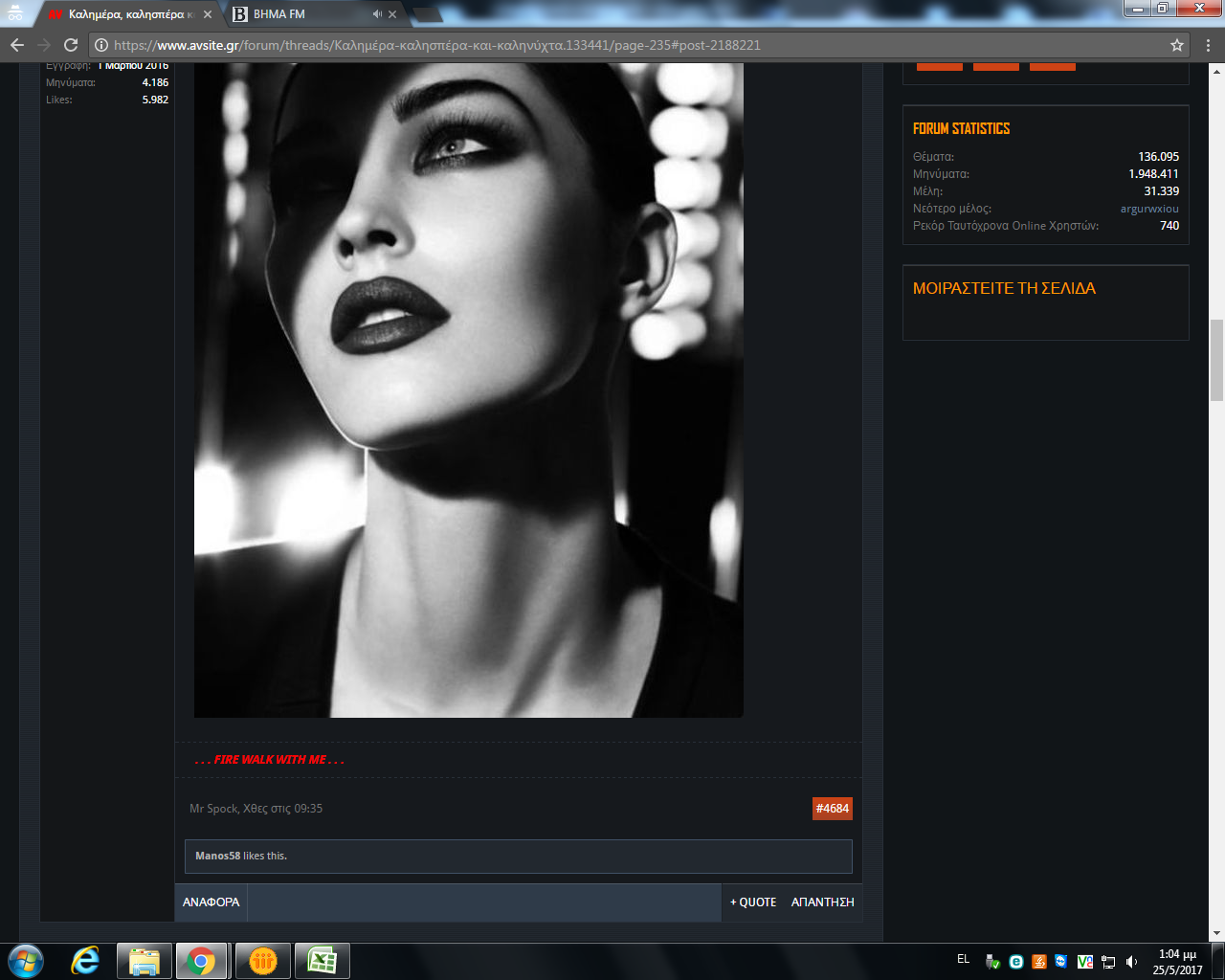Report the post with ΑΝΑΦΟΡΑ
This screenshot has width=1225, height=980.
point(211,902)
